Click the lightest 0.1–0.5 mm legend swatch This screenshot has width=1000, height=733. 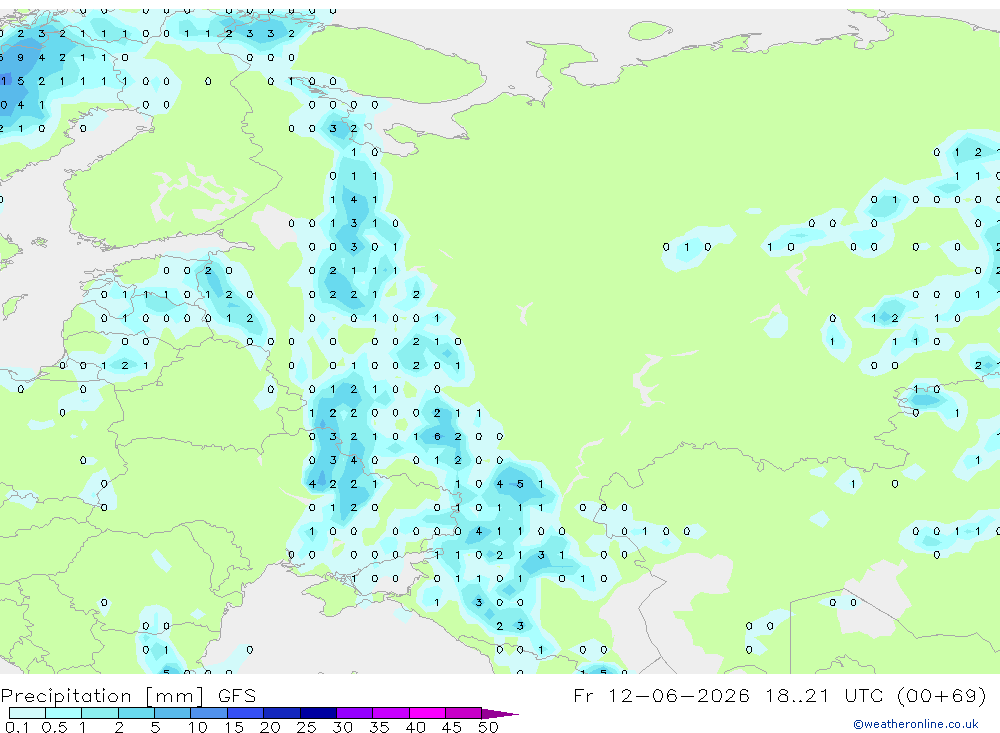(x=27, y=713)
